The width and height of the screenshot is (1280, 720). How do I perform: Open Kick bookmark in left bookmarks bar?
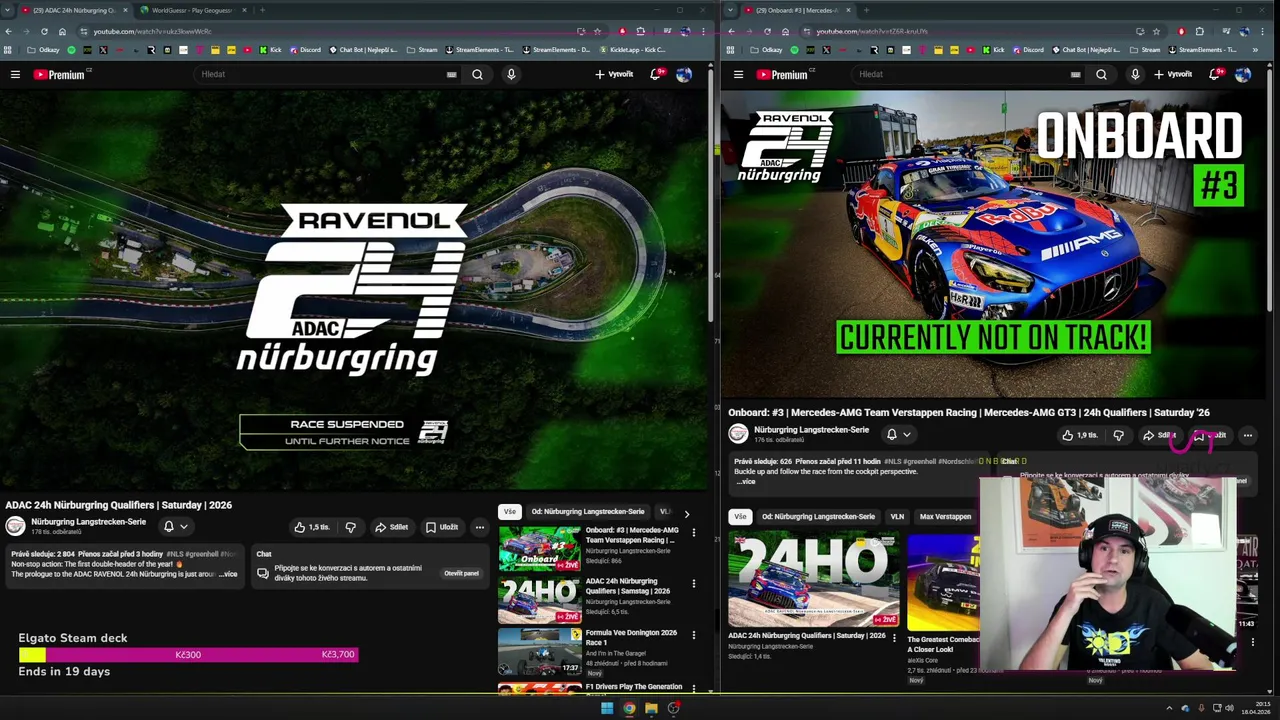pos(270,50)
